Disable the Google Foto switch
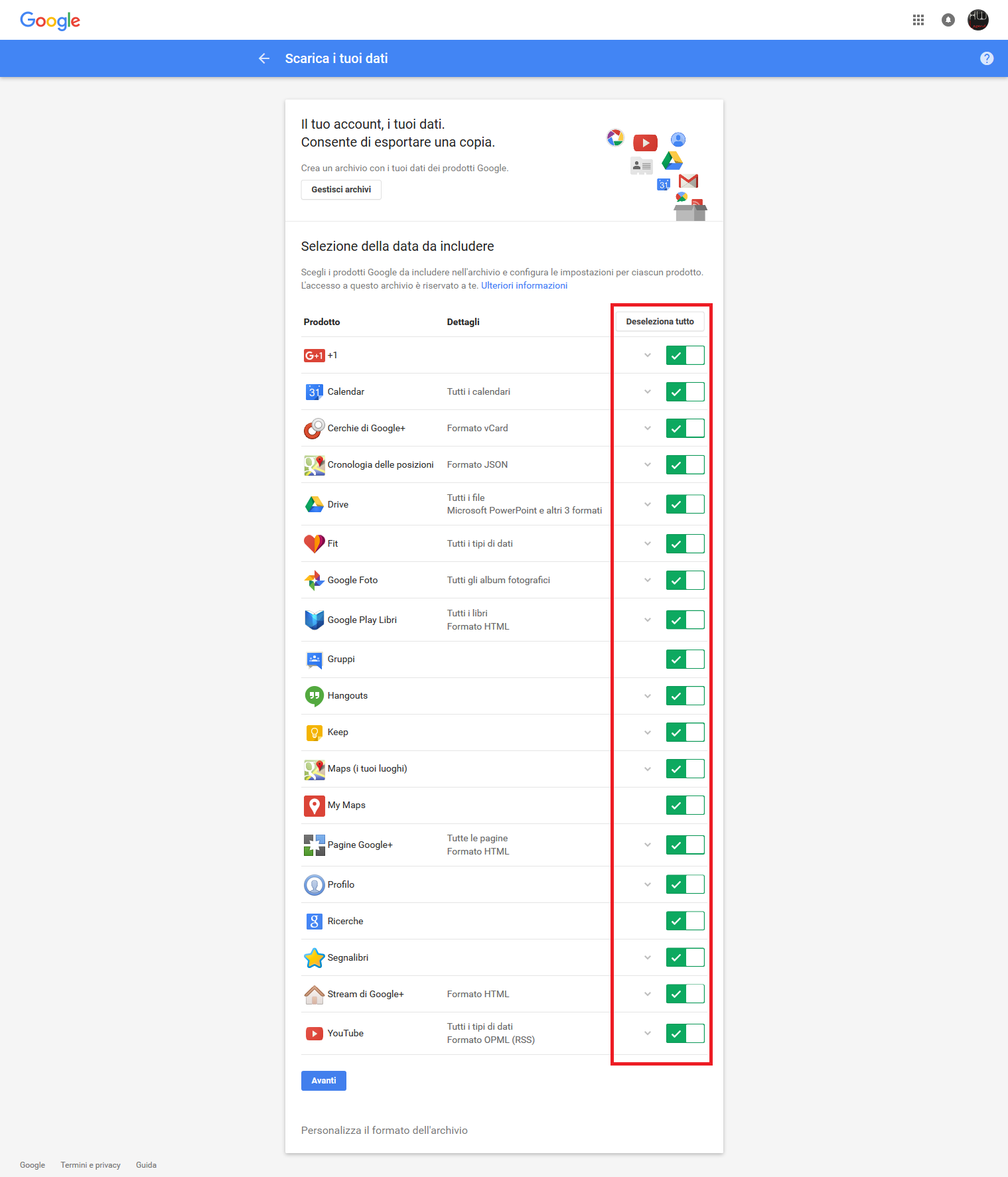 (x=685, y=581)
